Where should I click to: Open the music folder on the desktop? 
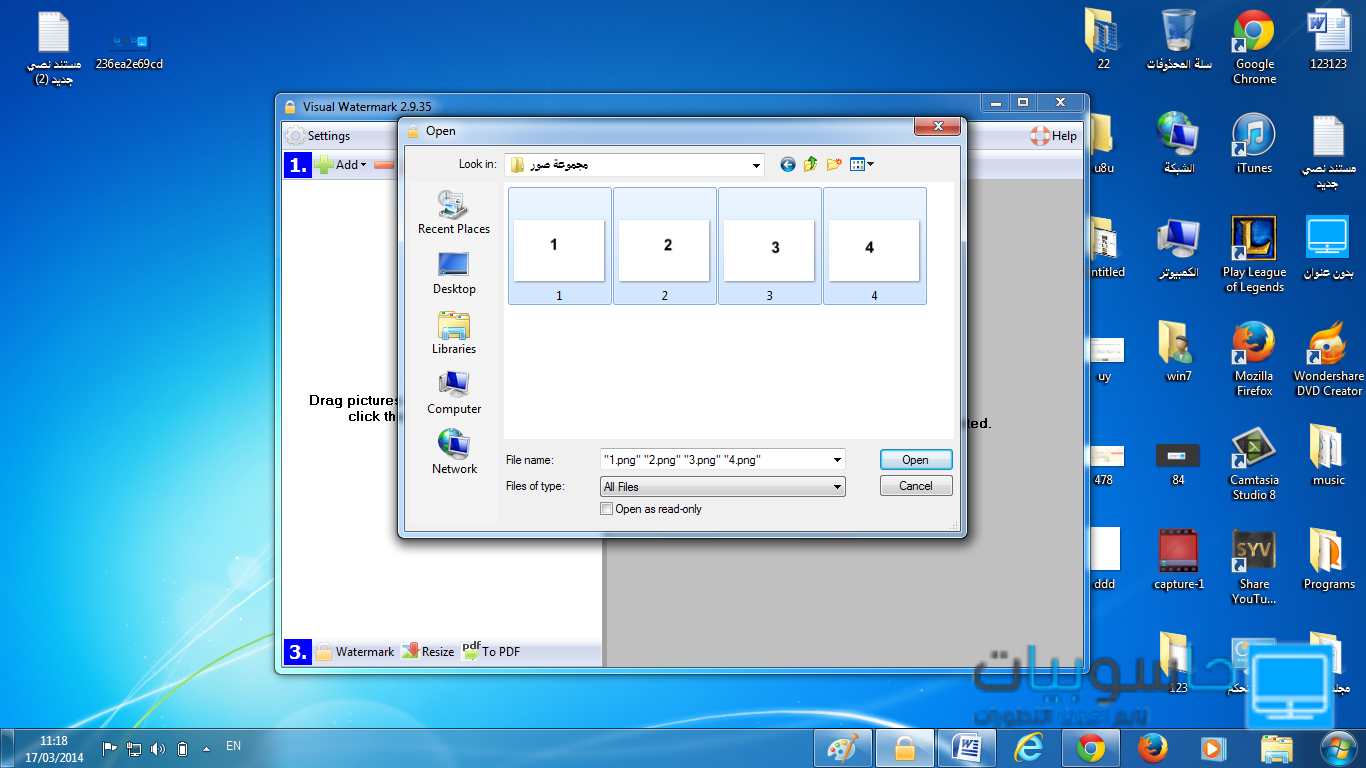click(x=1329, y=455)
